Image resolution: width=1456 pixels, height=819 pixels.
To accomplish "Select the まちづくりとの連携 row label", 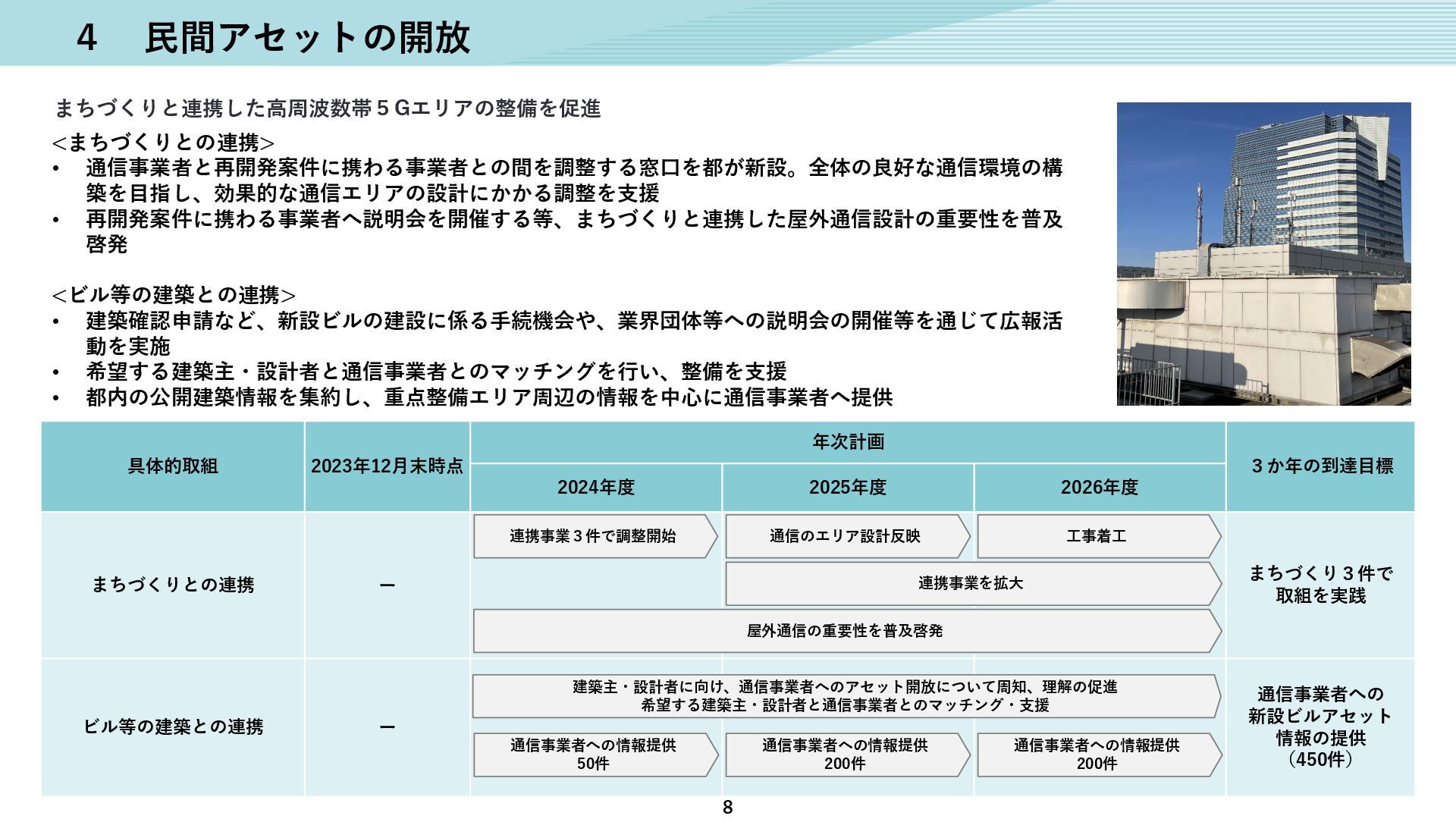I will tap(173, 585).
